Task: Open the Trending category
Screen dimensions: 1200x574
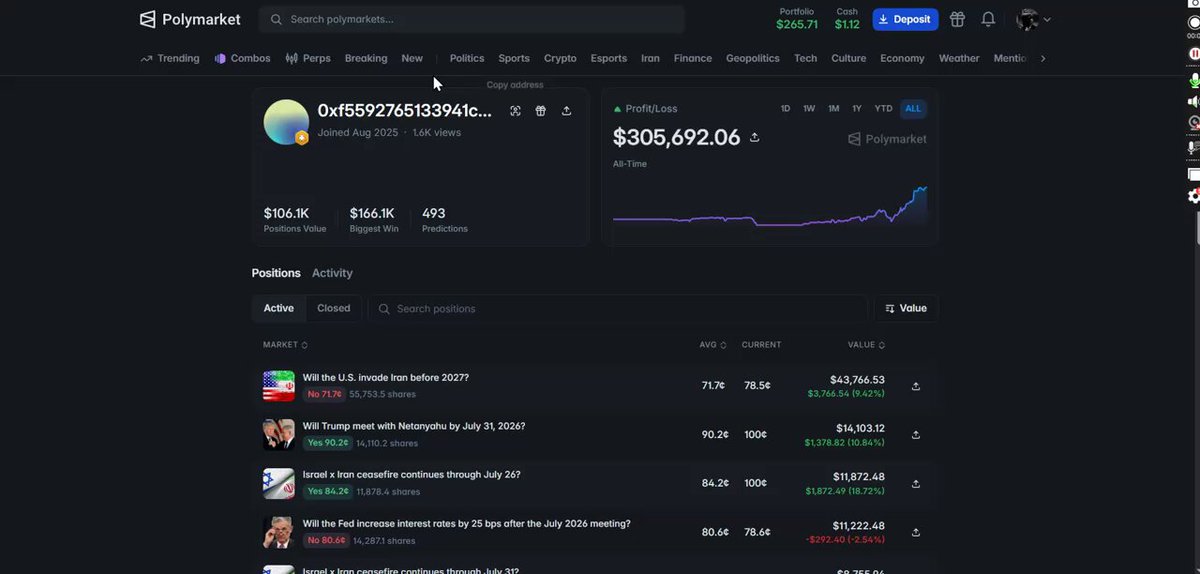Action: [x=170, y=58]
